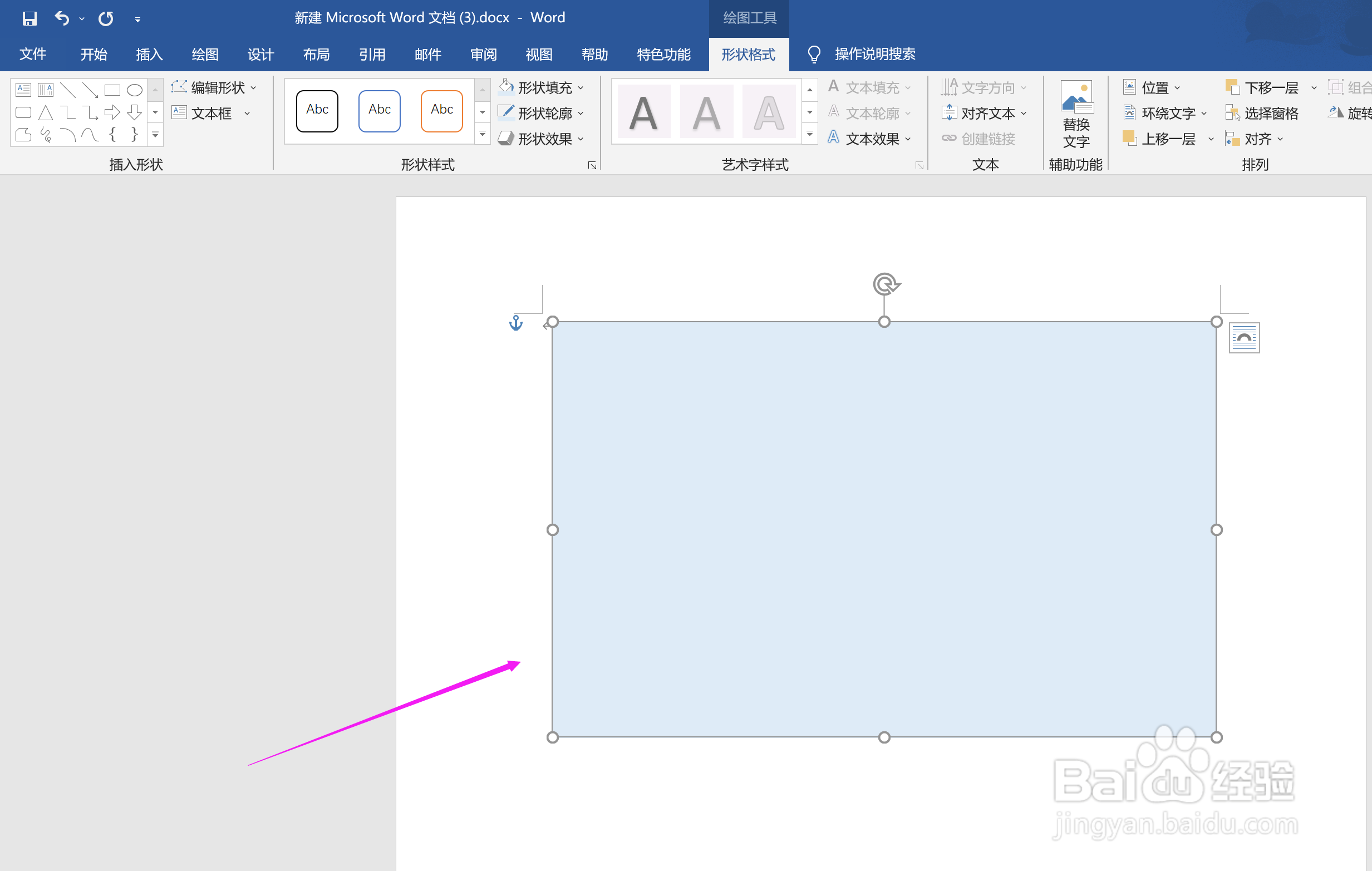Screen dimensions: 1372x871
Task: Click the layout options icon beside shape
Action: [x=1244, y=338]
